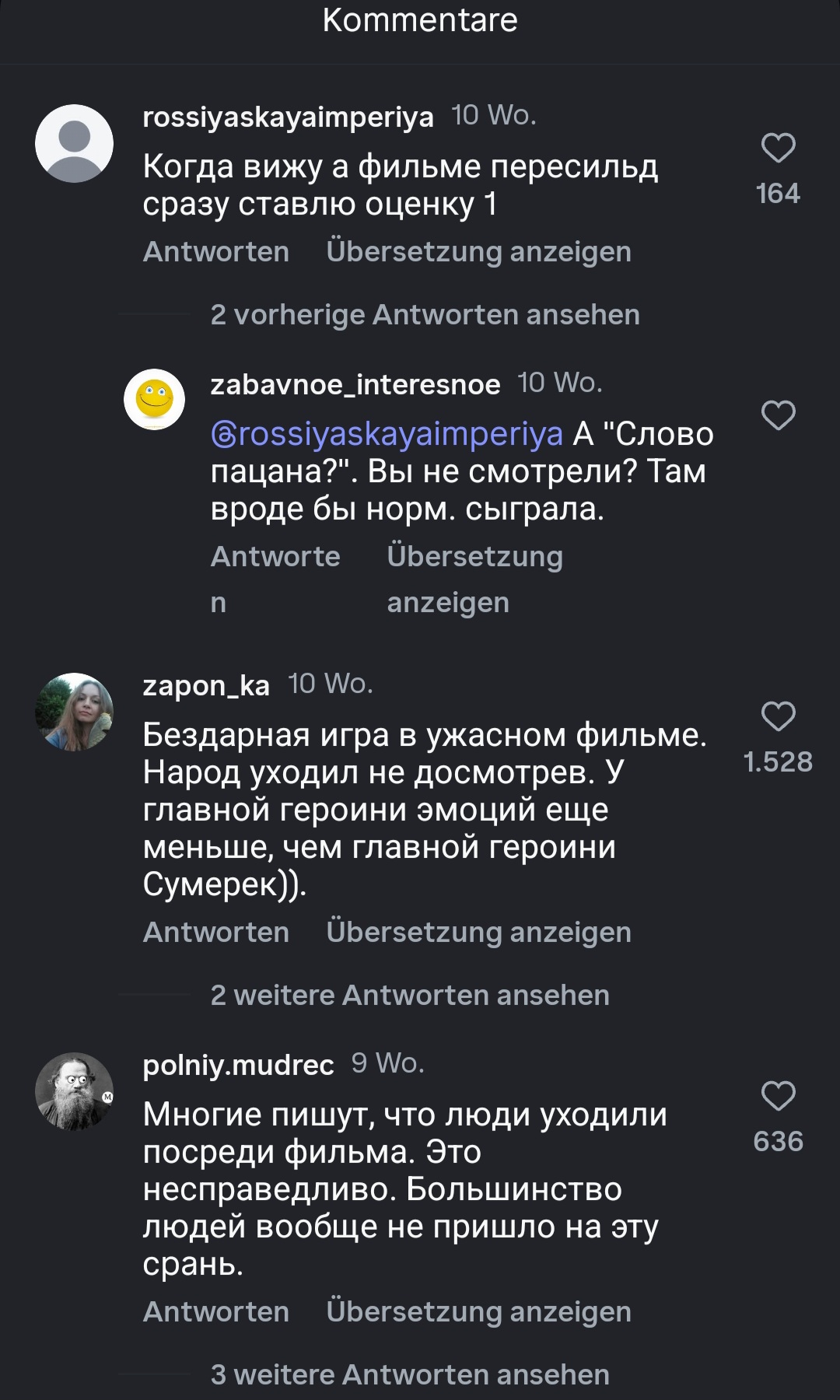
Task: Open zapon_ka's profile photo
Action: (75, 712)
